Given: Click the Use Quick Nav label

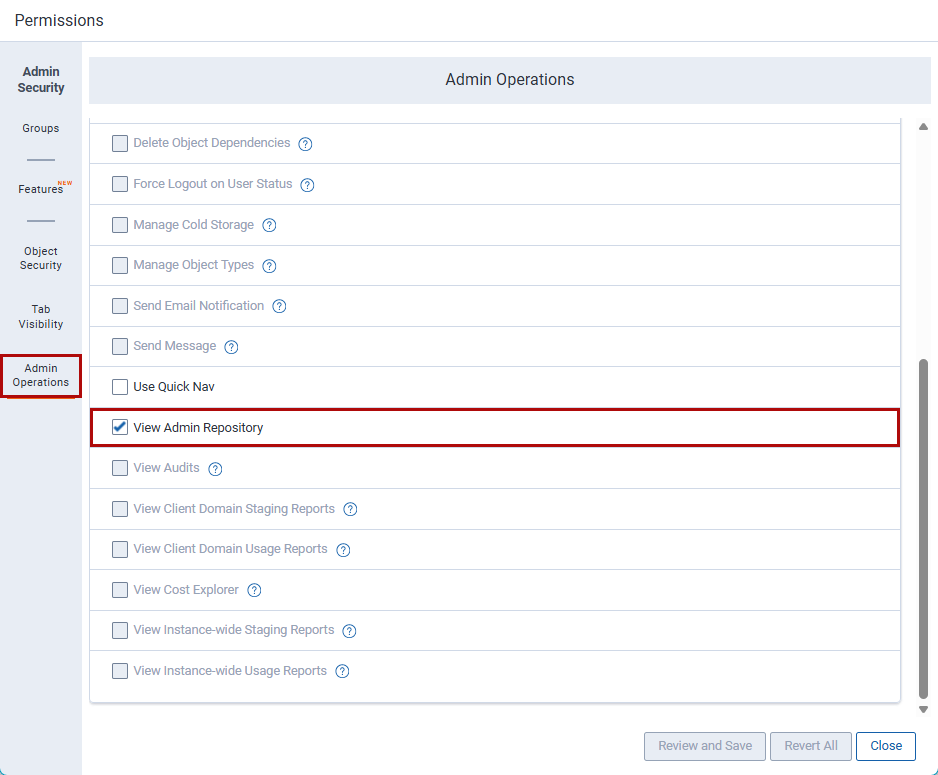Looking at the screenshot, I should click(174, 387).
